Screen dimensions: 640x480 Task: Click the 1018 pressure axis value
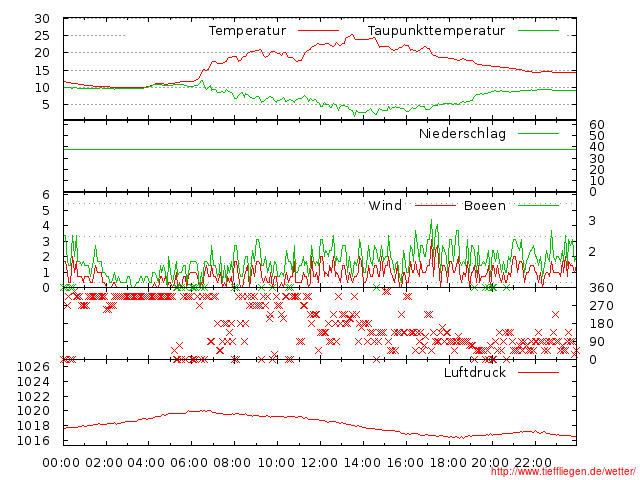[x=33, y=426]
